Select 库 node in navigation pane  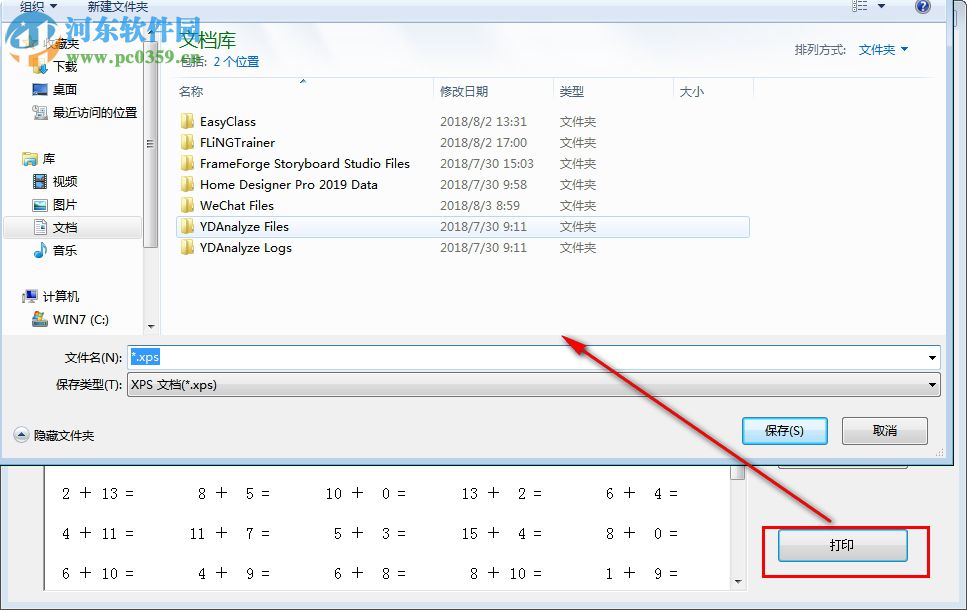[x=49, y=159]
